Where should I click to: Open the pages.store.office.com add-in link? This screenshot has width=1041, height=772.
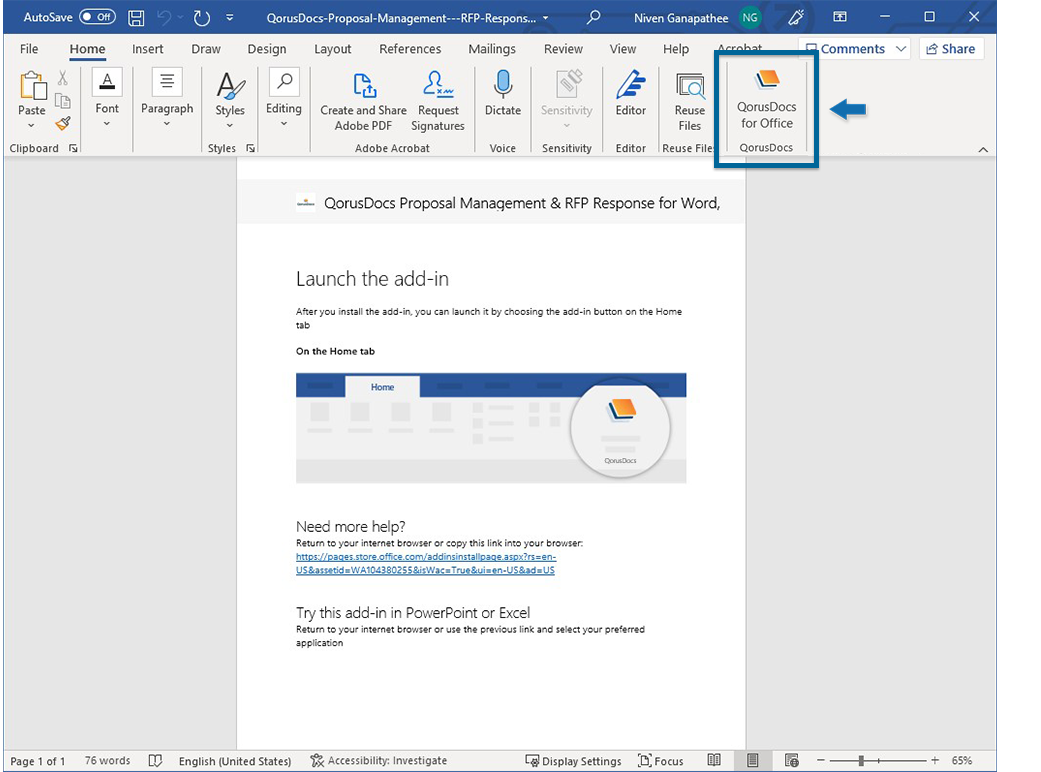426,564
